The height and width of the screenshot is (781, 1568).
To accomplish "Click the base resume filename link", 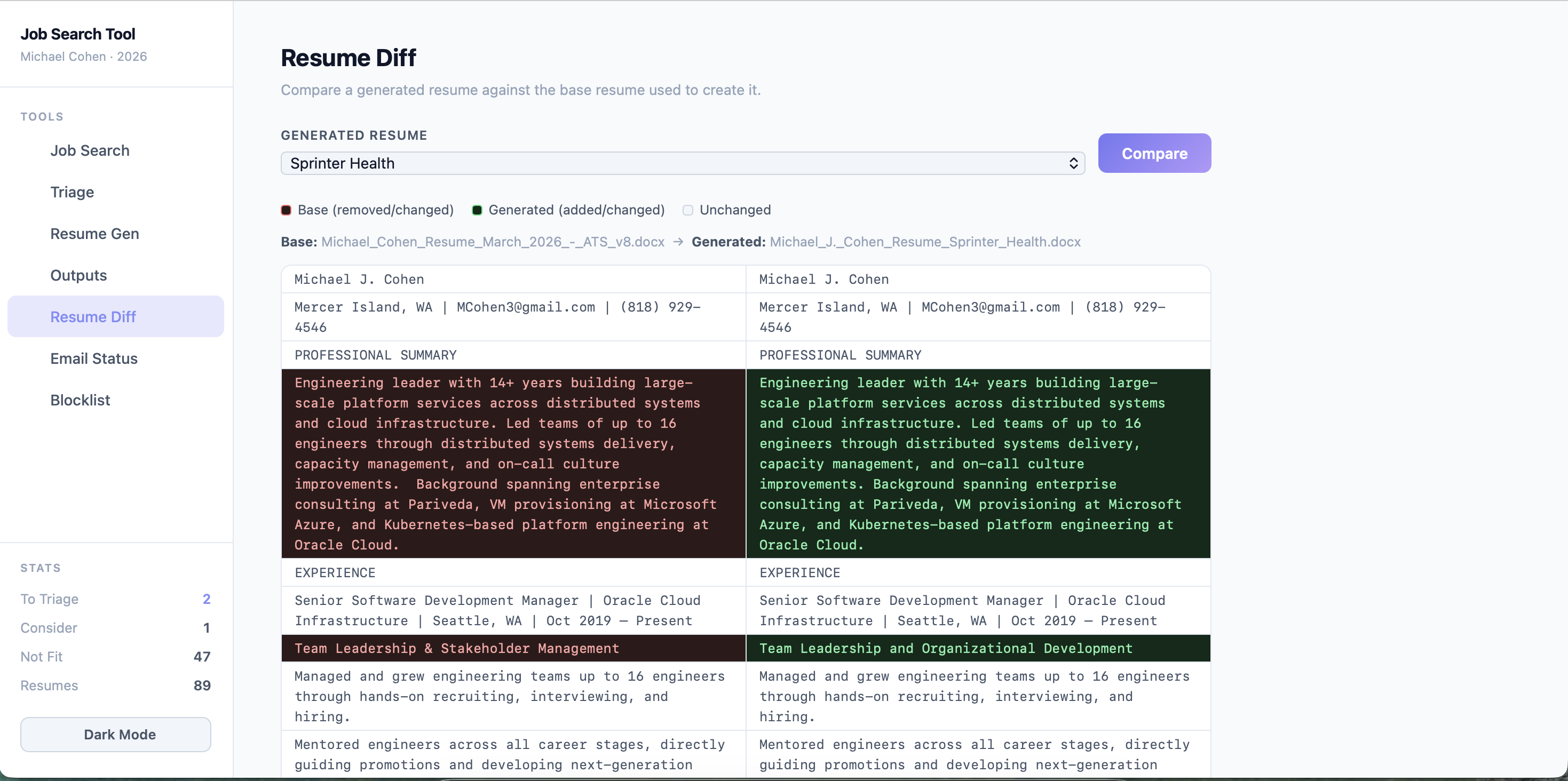I will pyautogui.click(x=493, y=242).
